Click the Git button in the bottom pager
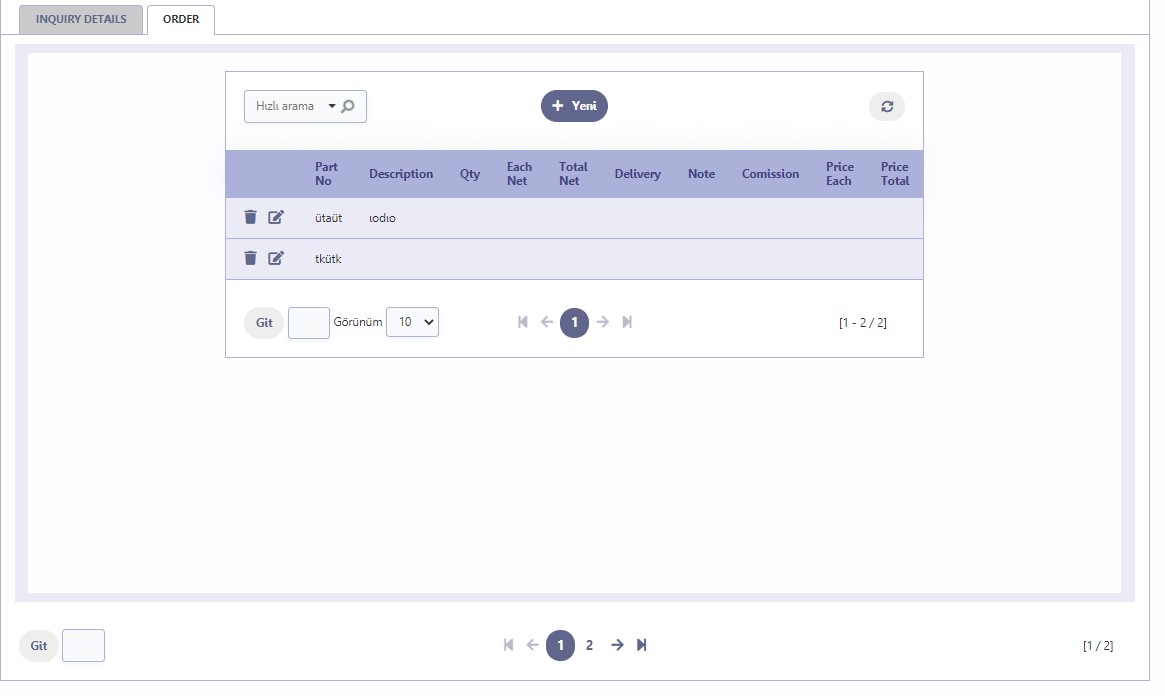The image size is (1165, 696). click(x=39, y=645)
